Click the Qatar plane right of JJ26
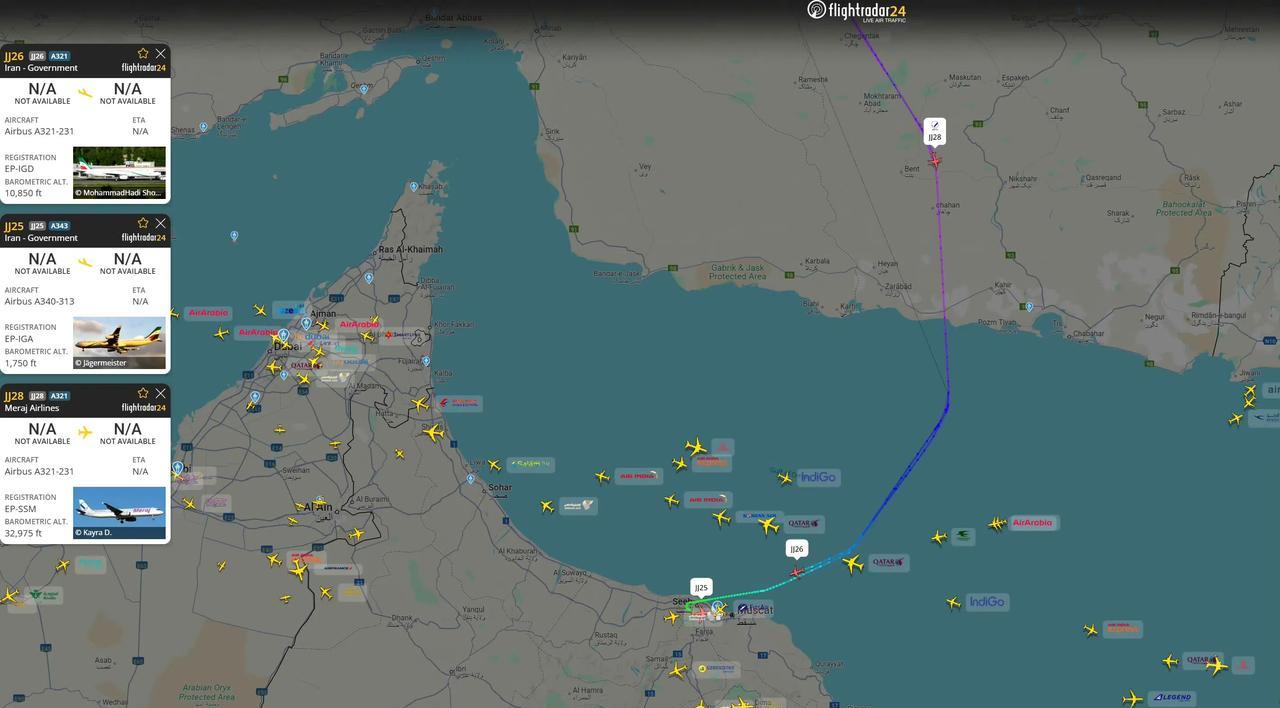The height and width of the screenshot is (708, 1280). pyautogui.click(x=853, y=564)
